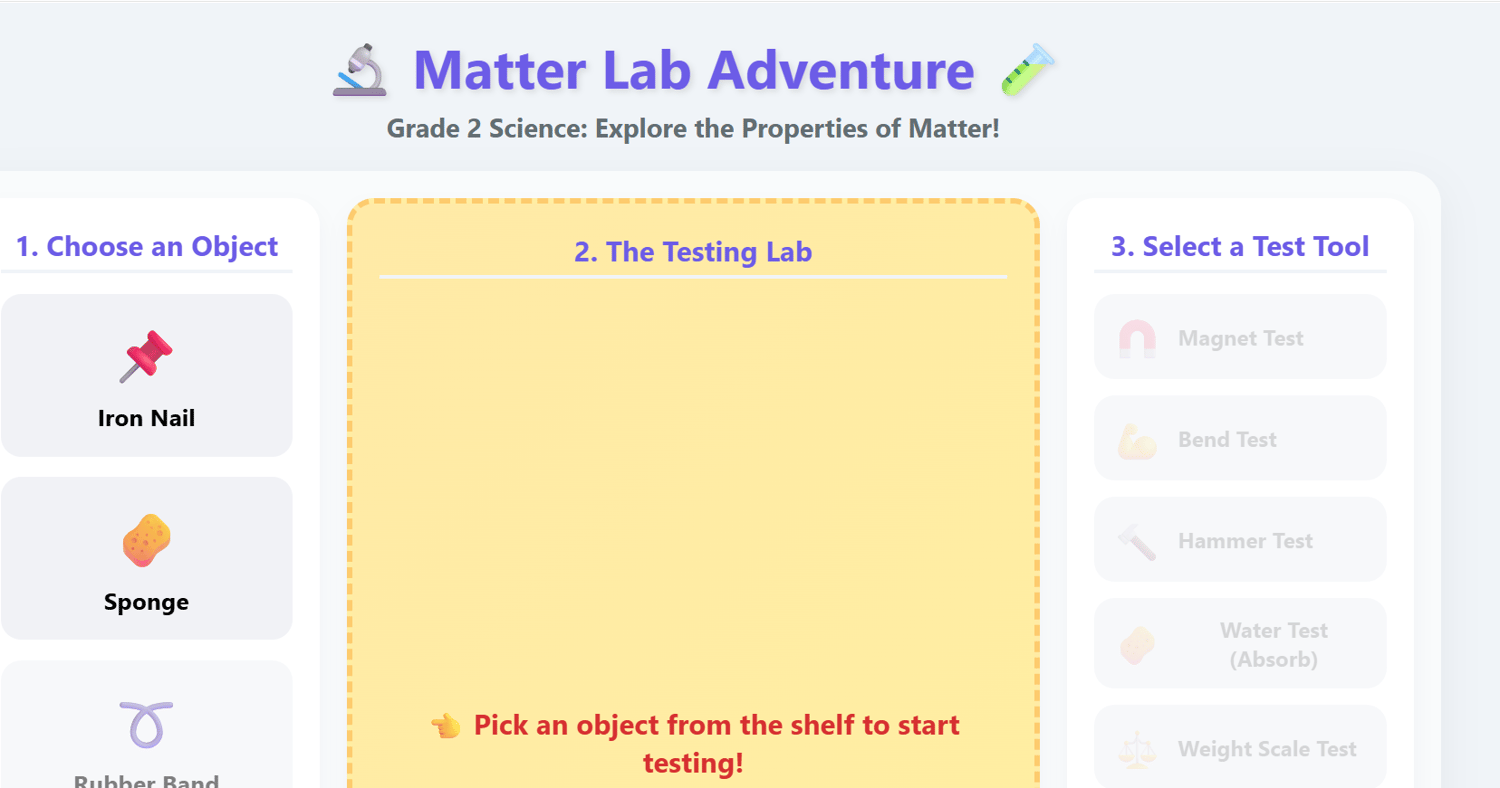
Task: Click the Matter Lab Adventure heading
Action: pos(693,70)
